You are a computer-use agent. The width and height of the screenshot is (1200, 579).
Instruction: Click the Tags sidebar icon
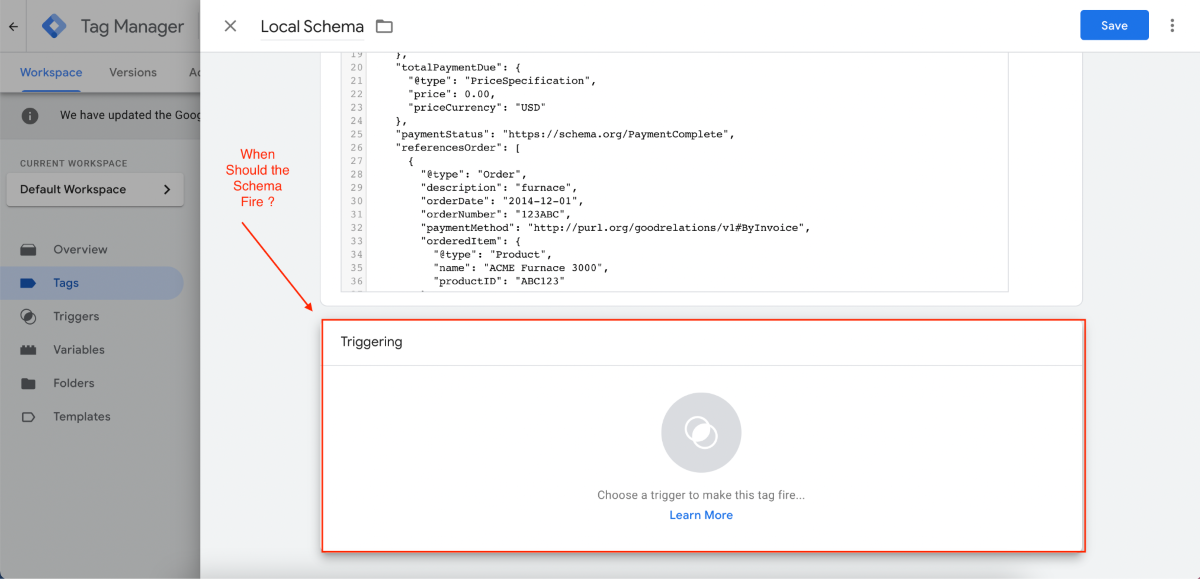pyautogui.click(x=29, y=283)
